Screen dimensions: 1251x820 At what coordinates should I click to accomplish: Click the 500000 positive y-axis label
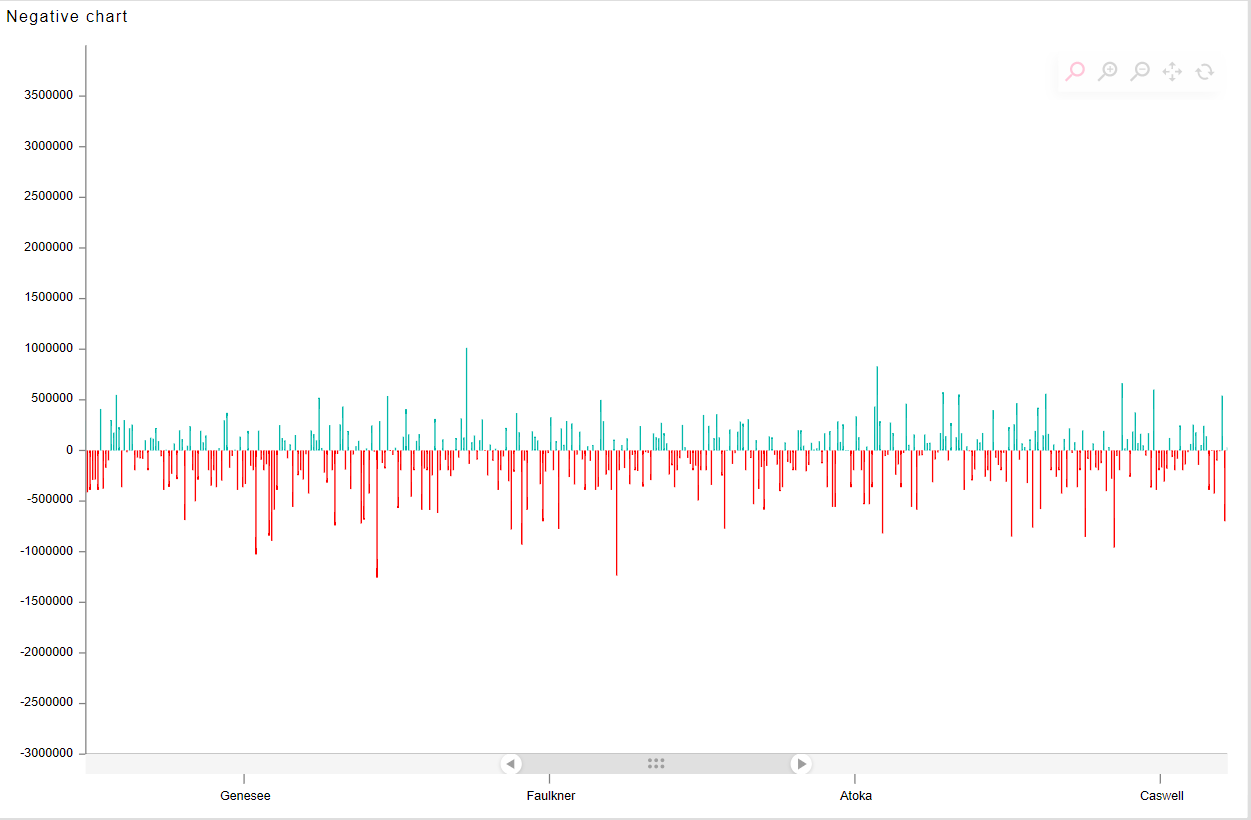tap(51, 399)
